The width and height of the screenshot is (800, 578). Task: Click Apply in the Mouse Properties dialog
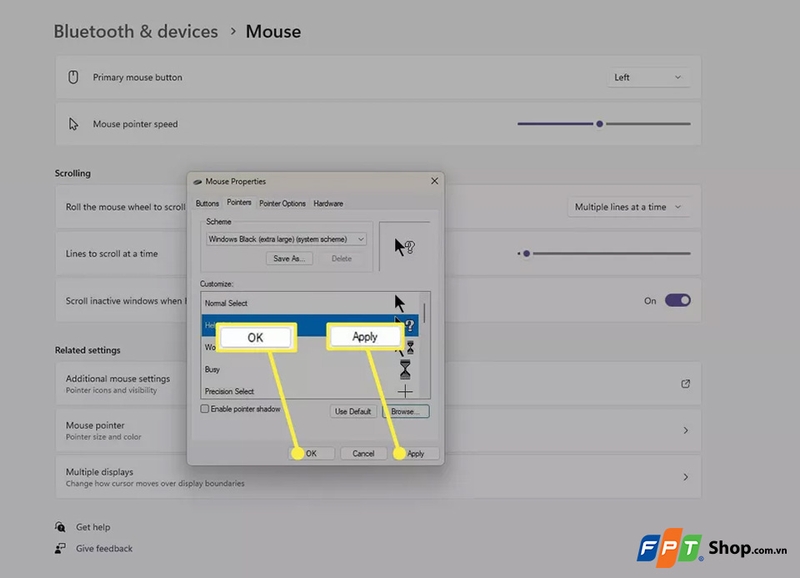click(415, 454)
